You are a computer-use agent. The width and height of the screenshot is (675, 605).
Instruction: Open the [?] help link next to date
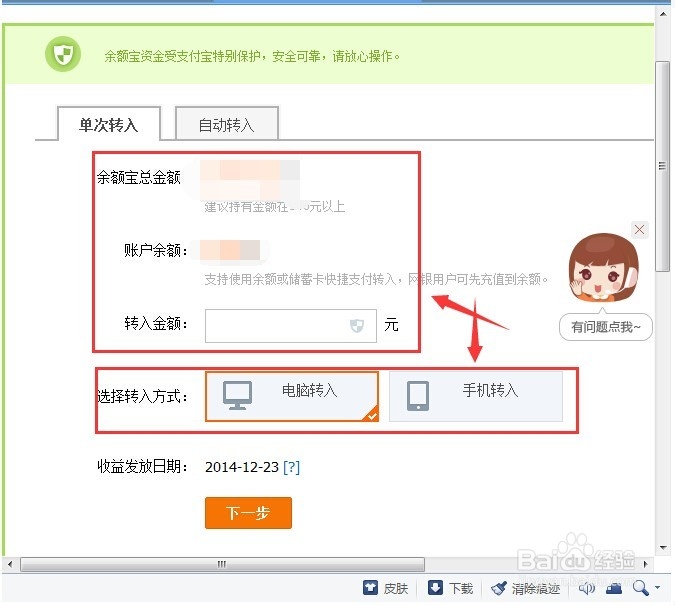pos(291,467)
